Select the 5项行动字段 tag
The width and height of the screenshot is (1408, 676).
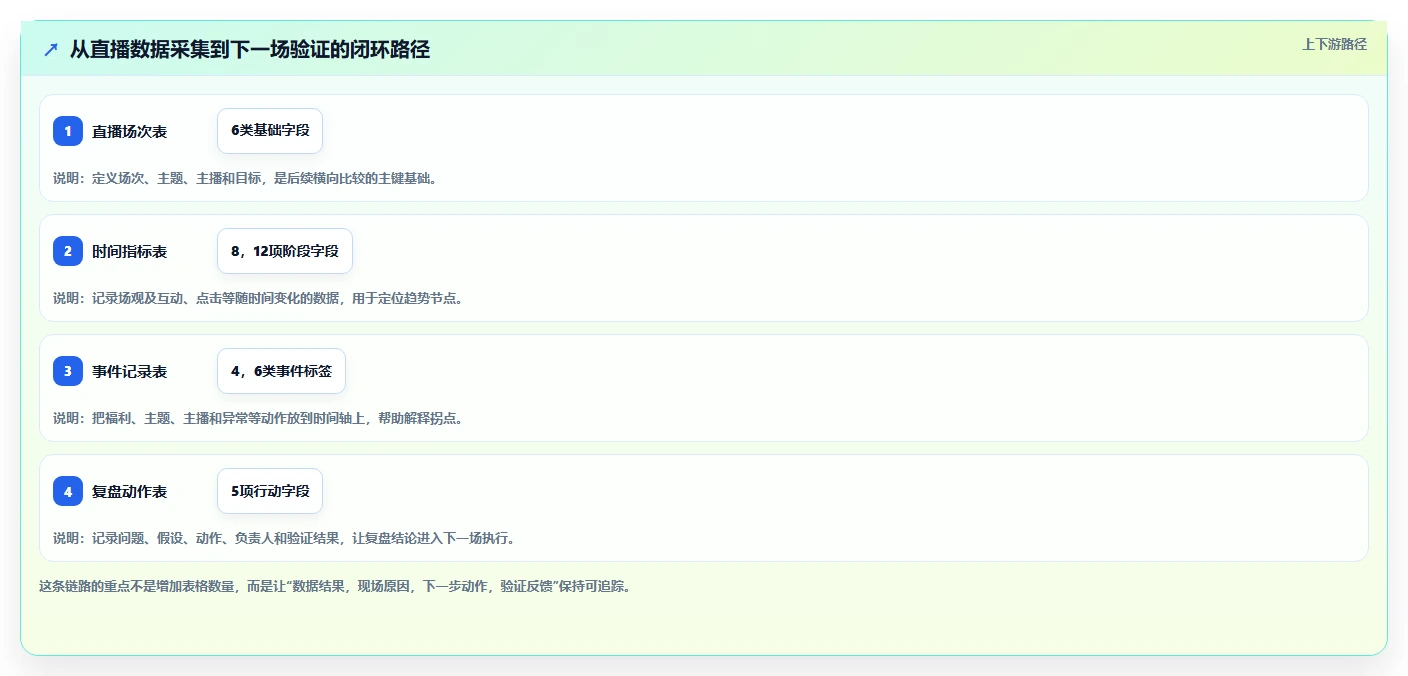click(x=270, y=491)
